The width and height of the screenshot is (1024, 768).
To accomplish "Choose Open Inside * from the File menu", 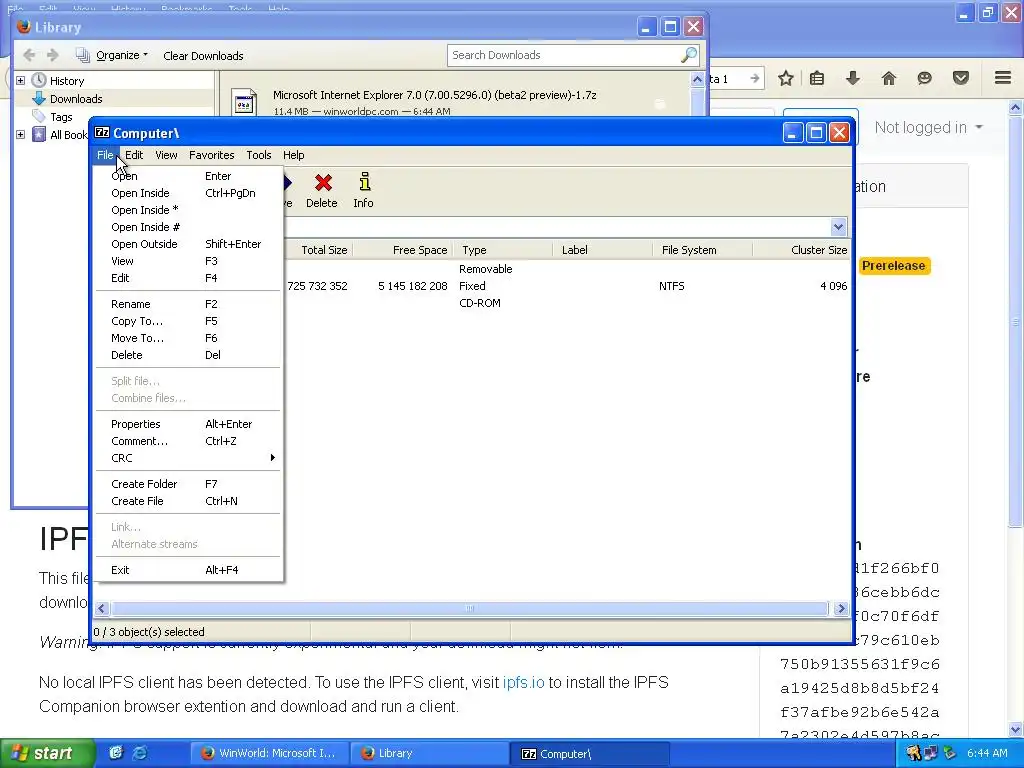I will pos(188,210).
